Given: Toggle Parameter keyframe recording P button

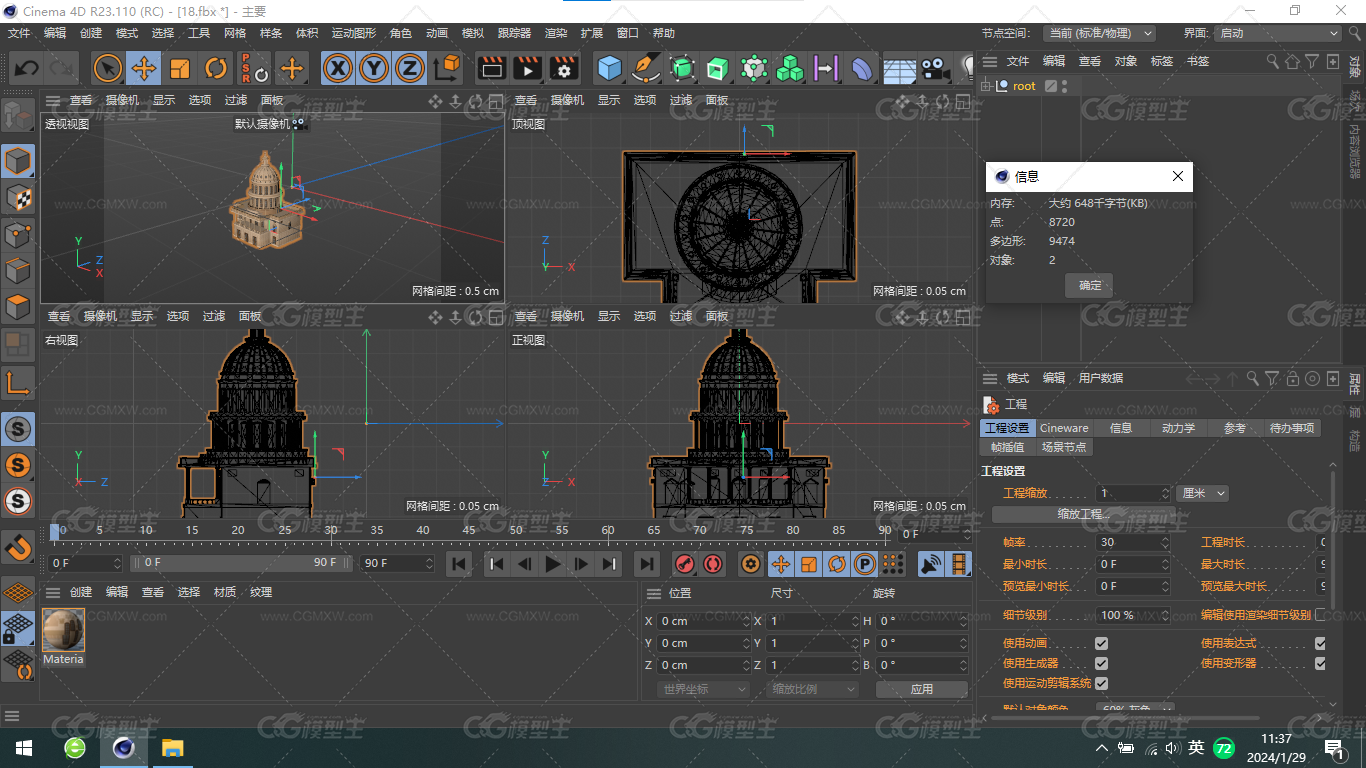Looking at the screenshot, I should 865,564.
